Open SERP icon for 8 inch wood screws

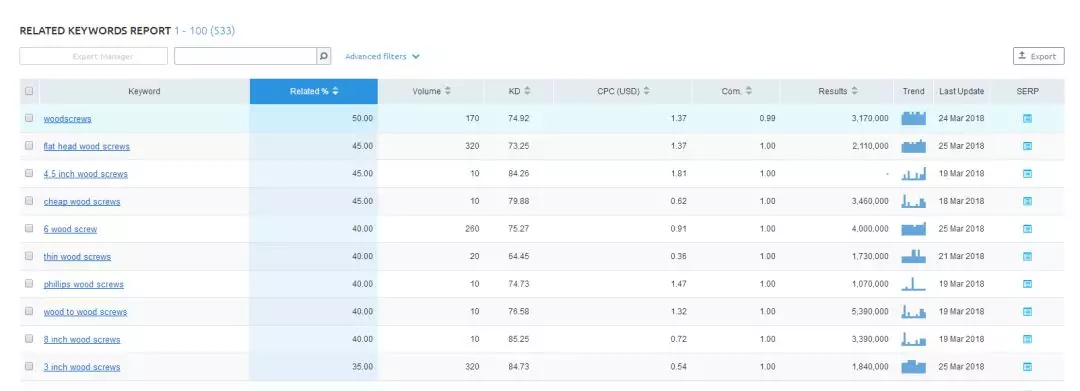1027,339
